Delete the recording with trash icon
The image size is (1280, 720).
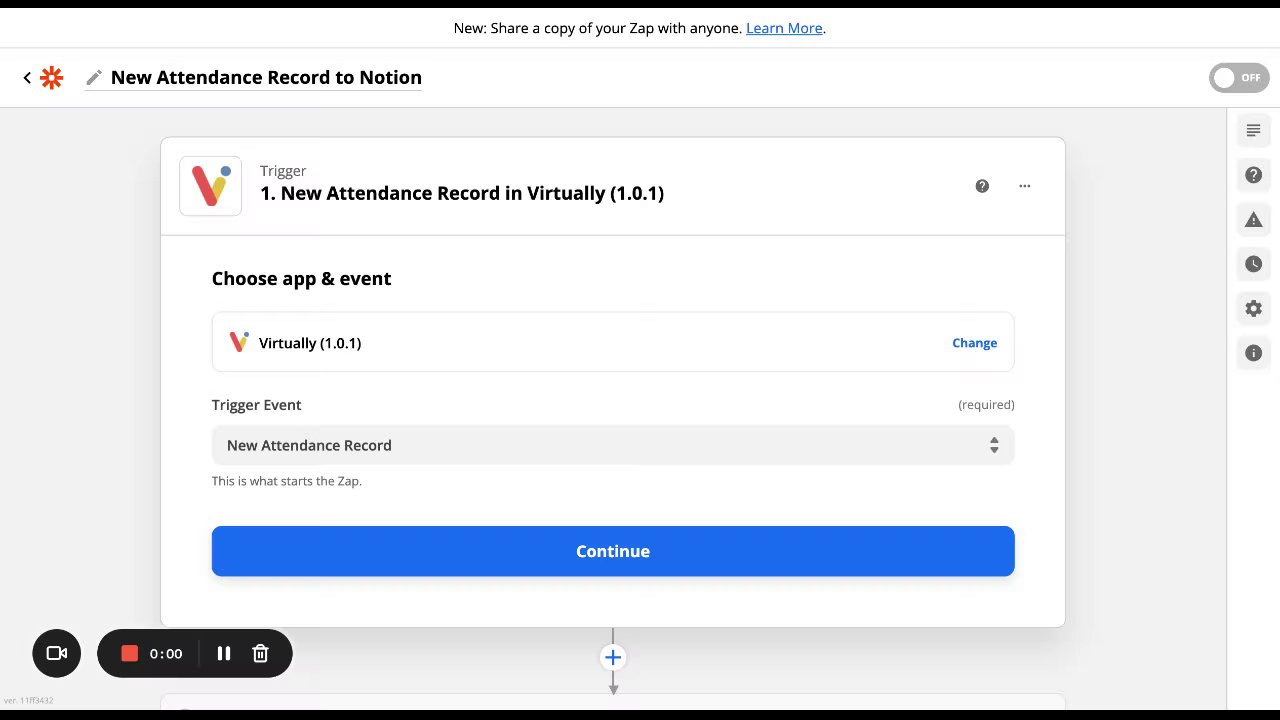click(260, 653)
